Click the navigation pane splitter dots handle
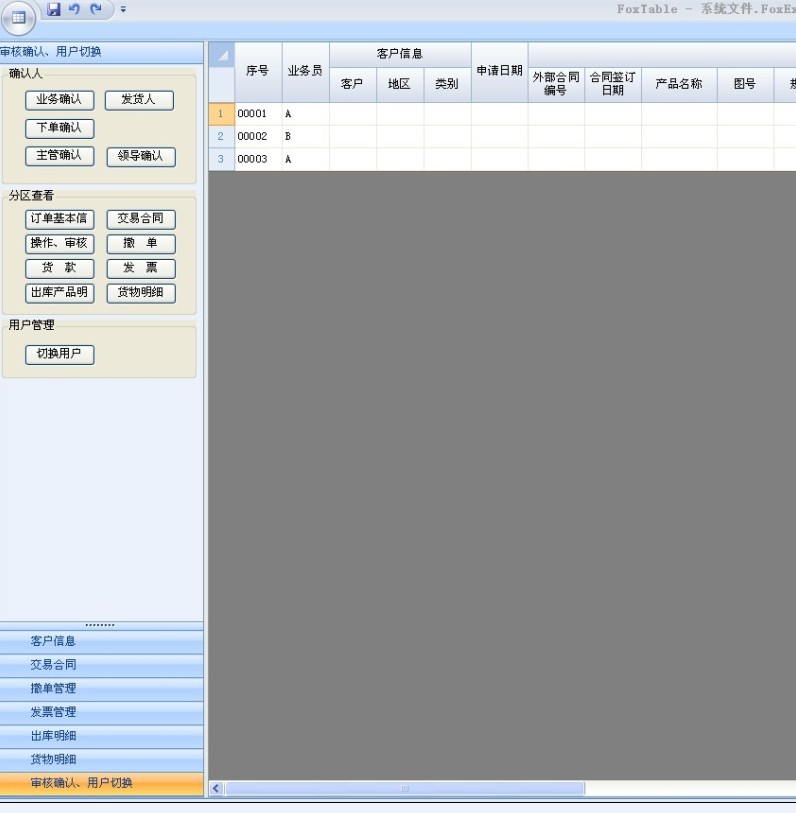 (x=100, y=625)
